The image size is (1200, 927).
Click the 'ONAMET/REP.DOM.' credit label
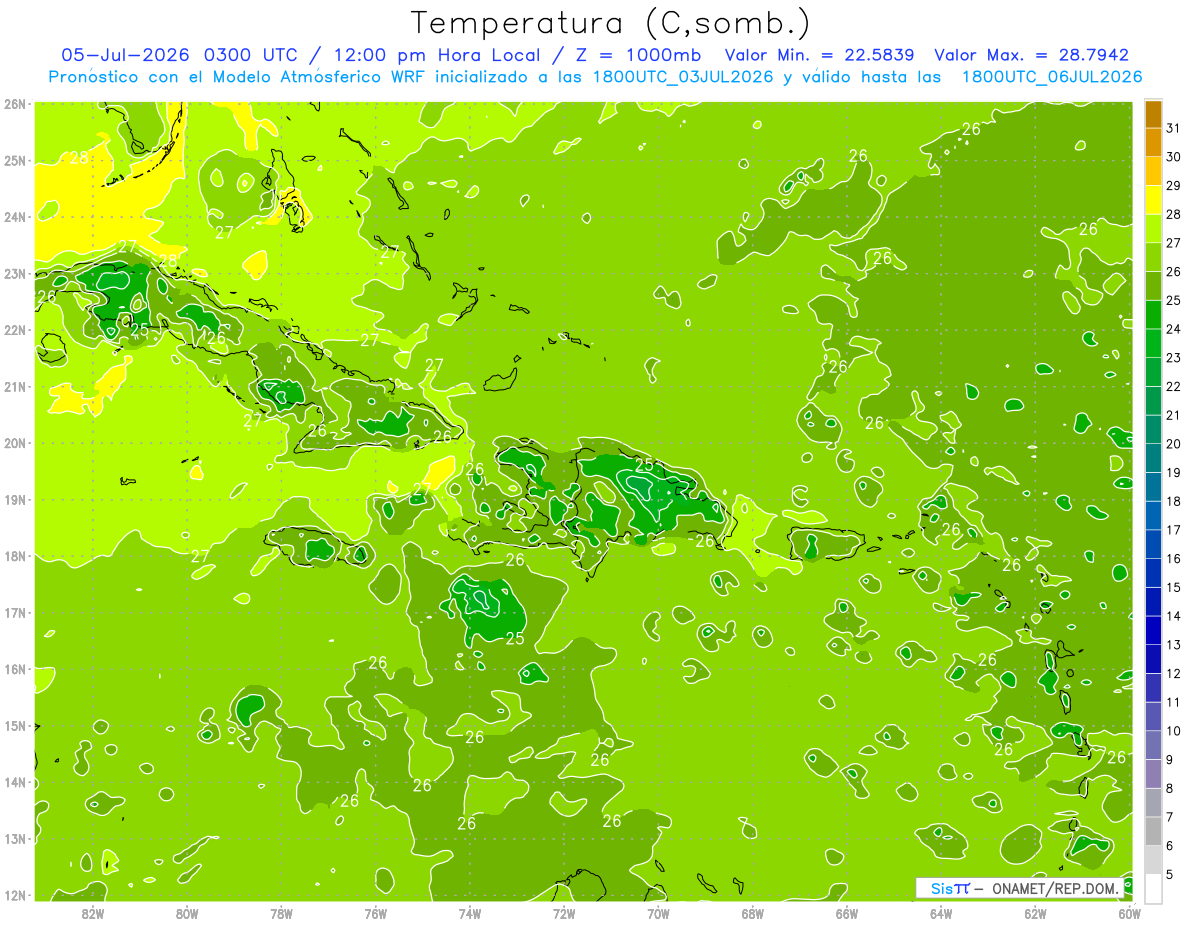(x=1055, y=888)
